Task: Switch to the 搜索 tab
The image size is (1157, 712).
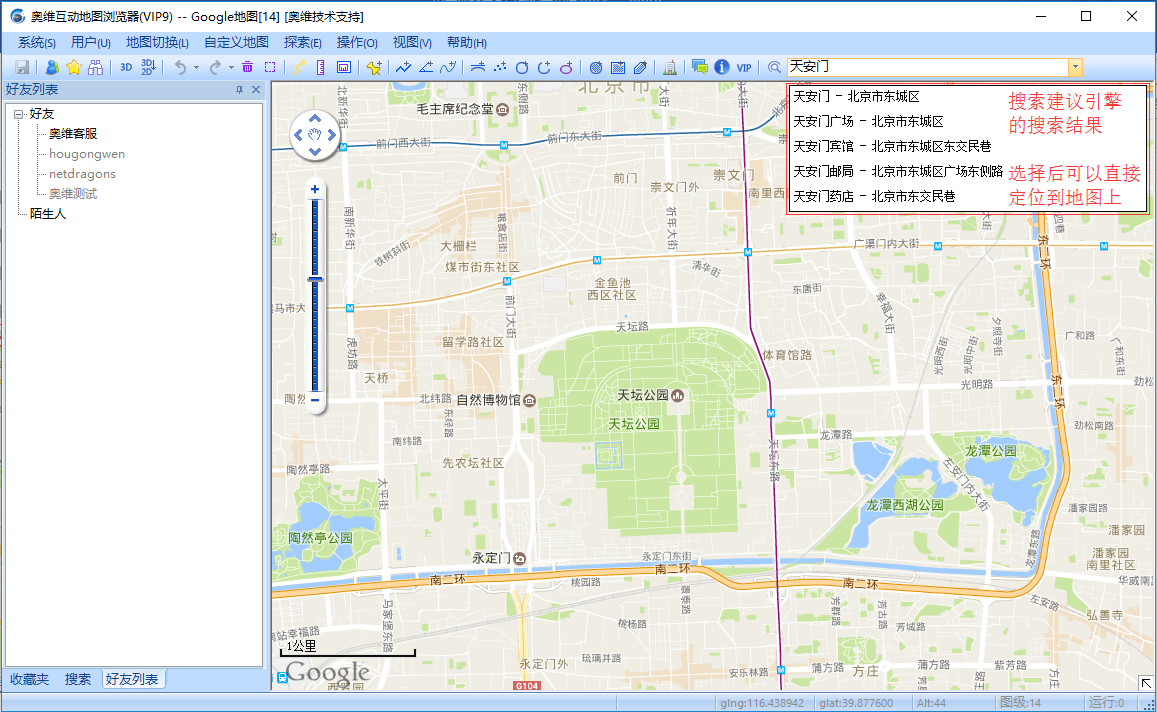Action: coord(77,679)
